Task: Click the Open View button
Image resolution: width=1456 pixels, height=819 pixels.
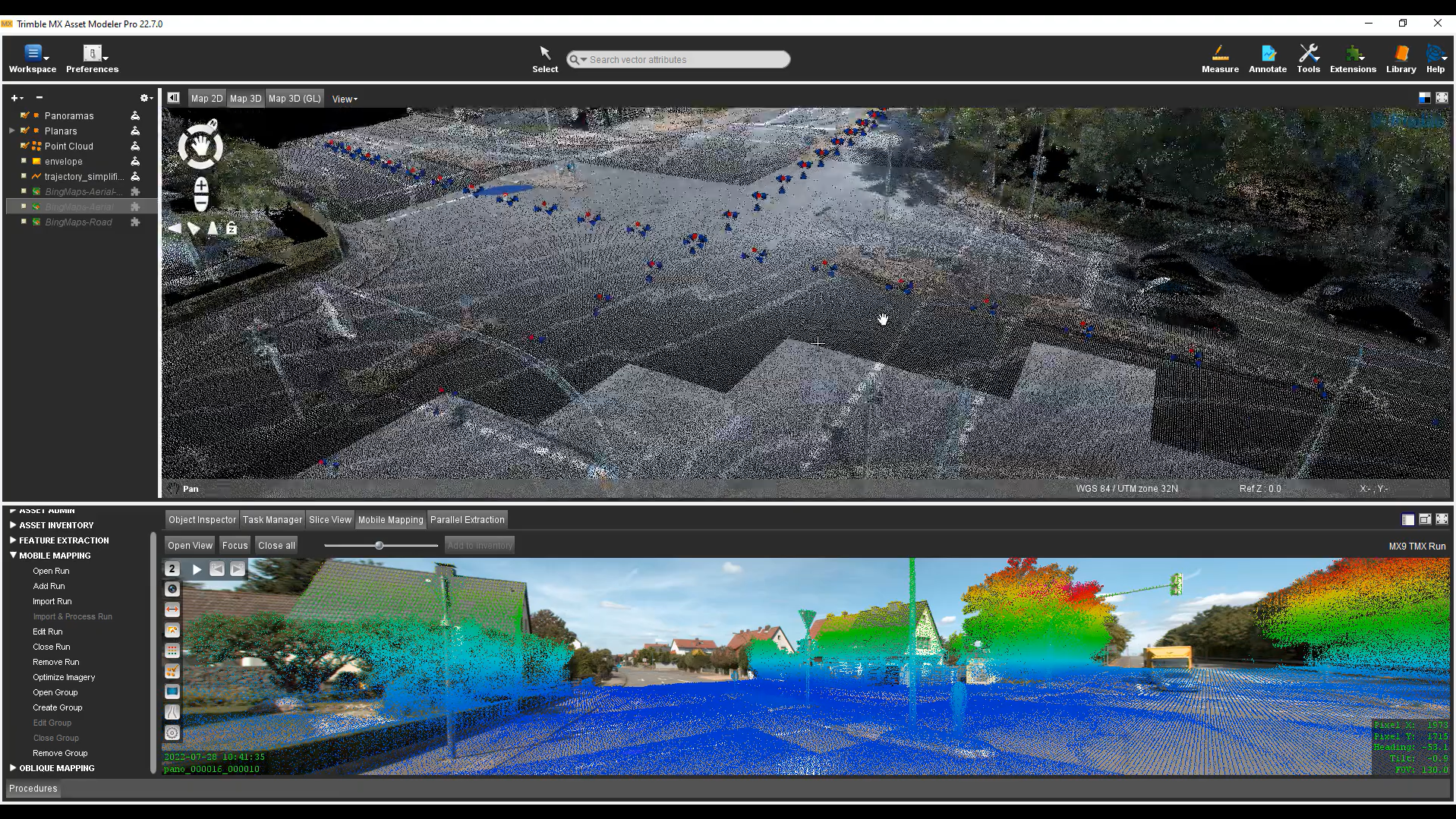Action: pyautogui.click(x=190, y=545)
